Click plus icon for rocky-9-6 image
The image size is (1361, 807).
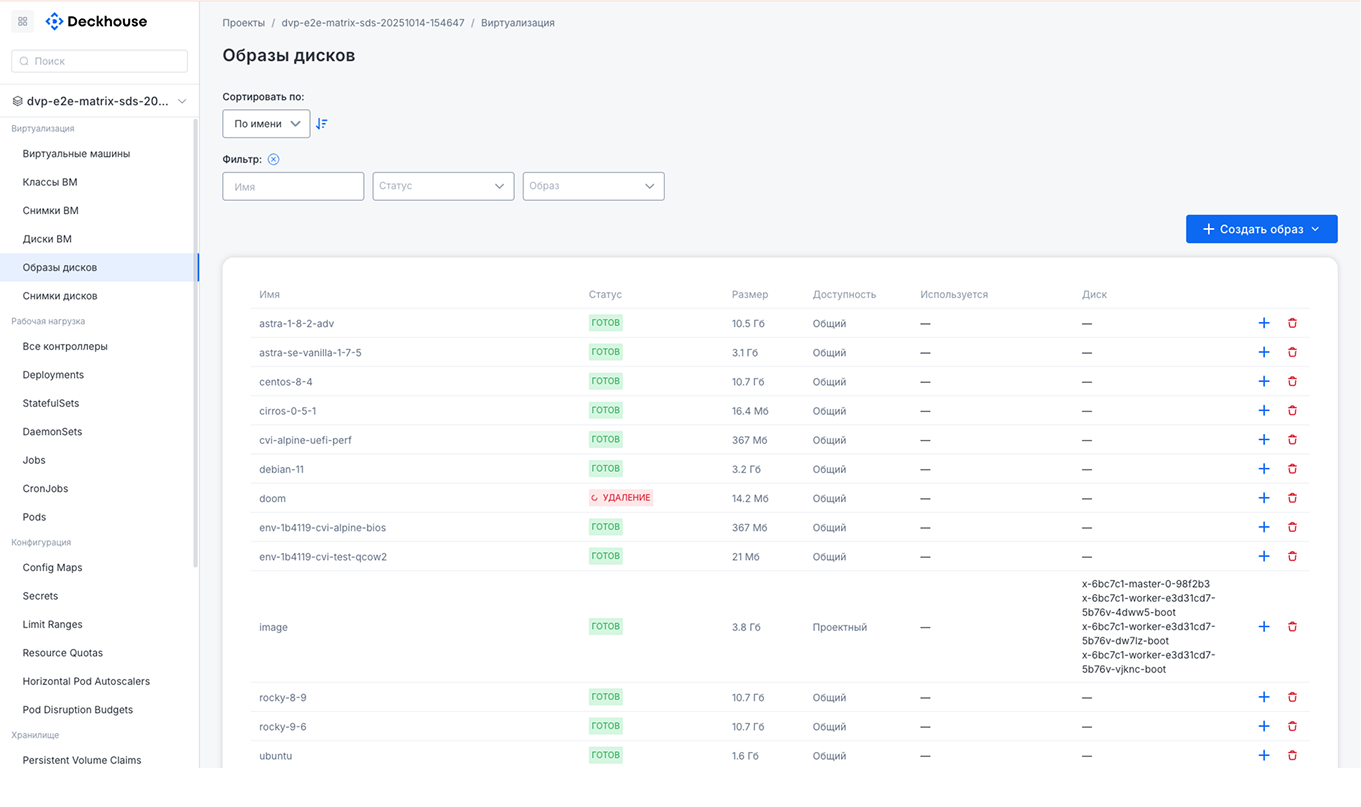[1263, 727]
